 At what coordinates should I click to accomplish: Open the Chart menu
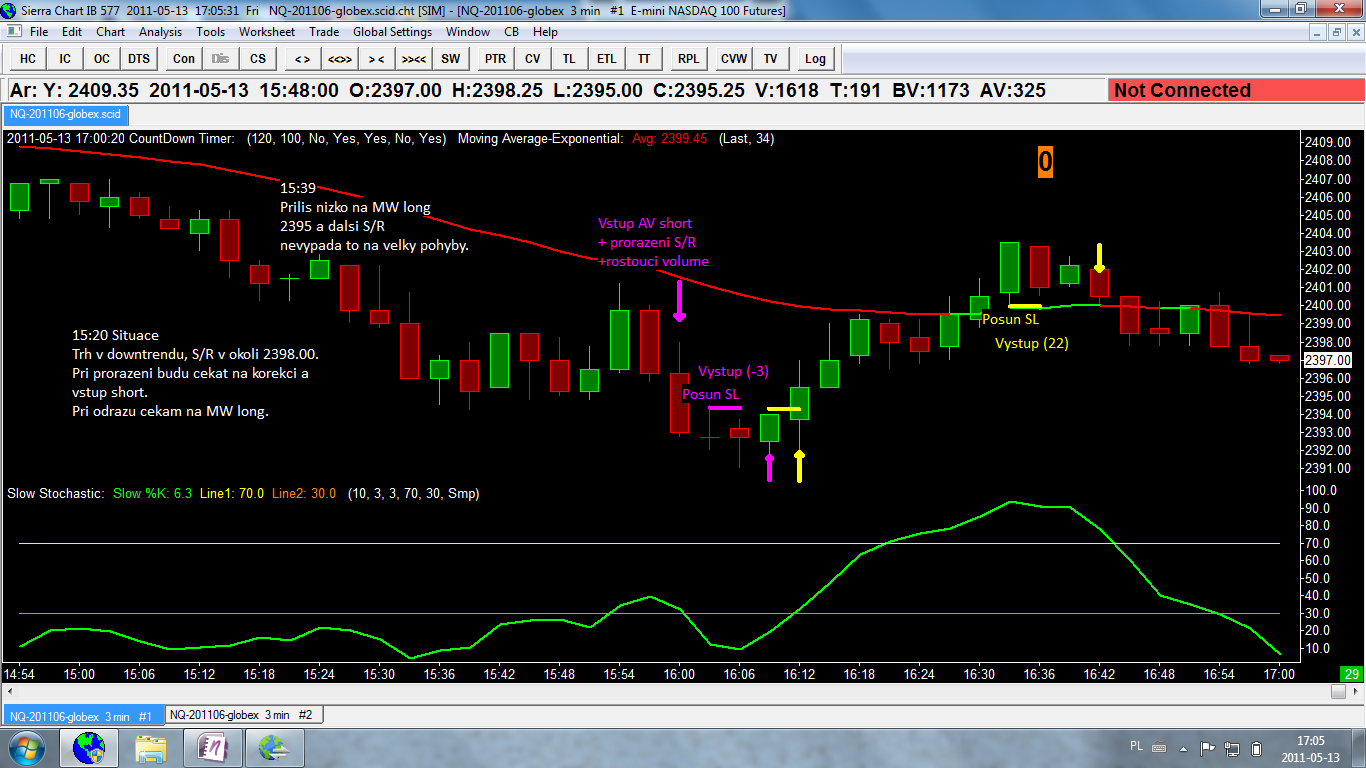[111, 32]
